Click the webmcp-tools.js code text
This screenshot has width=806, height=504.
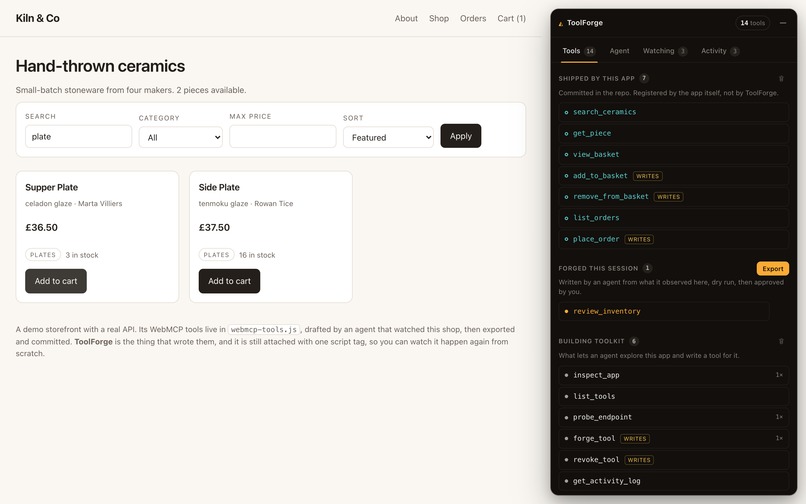pos(264,330)
